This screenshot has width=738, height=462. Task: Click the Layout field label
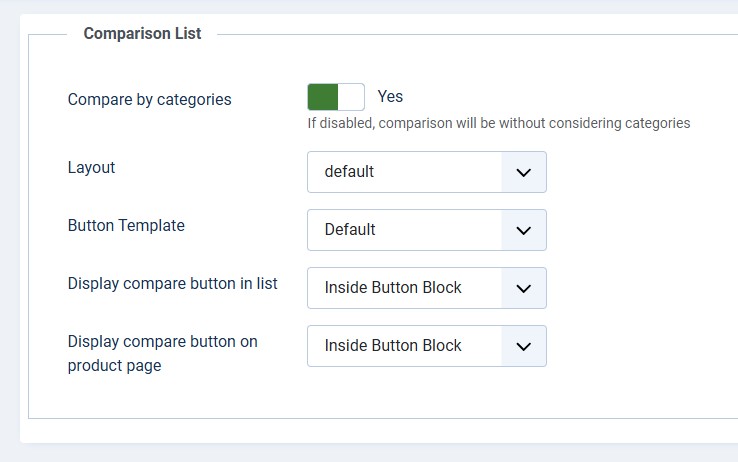[91, 168]
